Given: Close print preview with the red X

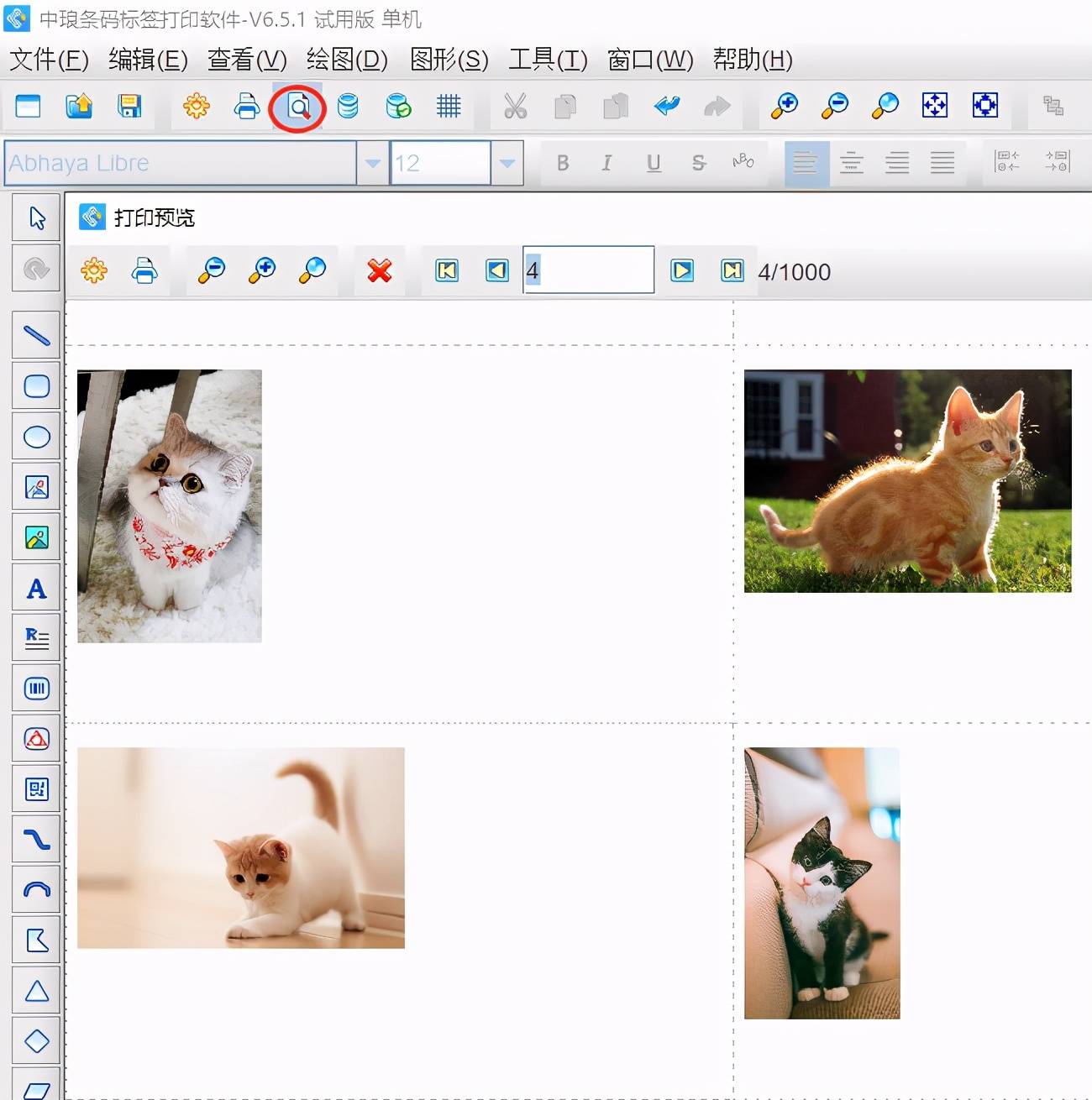Looking at the screenshot, I should [x=380, y=270].
